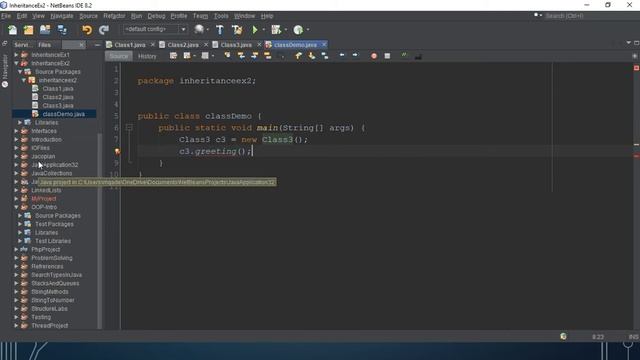The width and height of the screenshot is (640, 360).
Task: Switch to the Files panel tab
Action: pyautogui.click(x=44, y=45)
